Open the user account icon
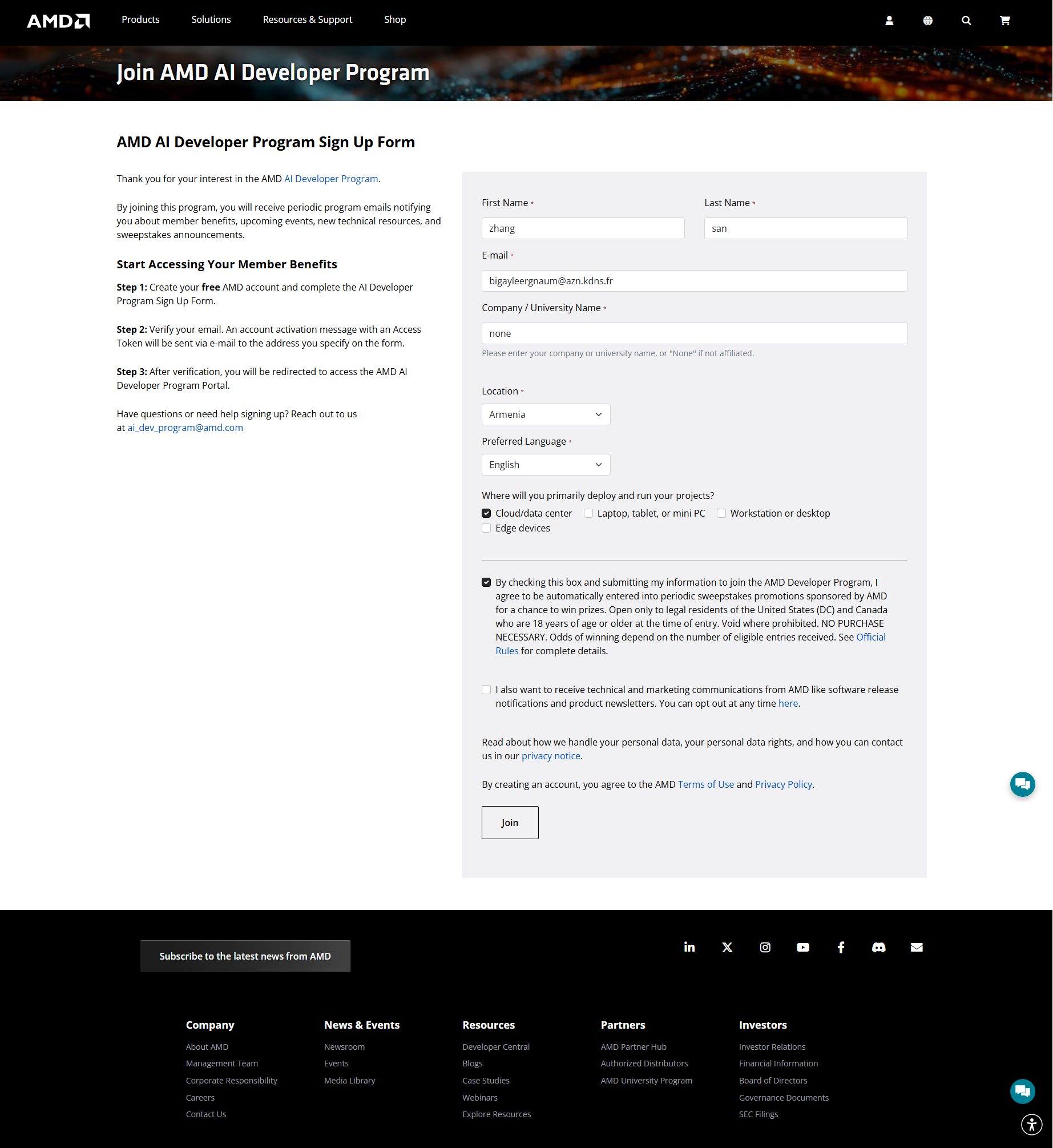 (889, 21)
